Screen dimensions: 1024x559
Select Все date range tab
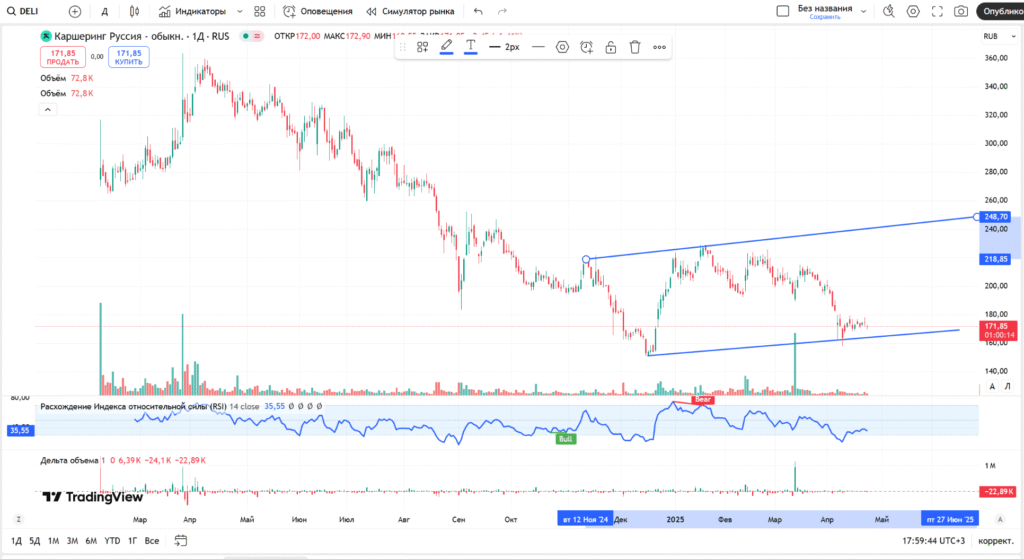pyautogui.click(x=152, y=541)
